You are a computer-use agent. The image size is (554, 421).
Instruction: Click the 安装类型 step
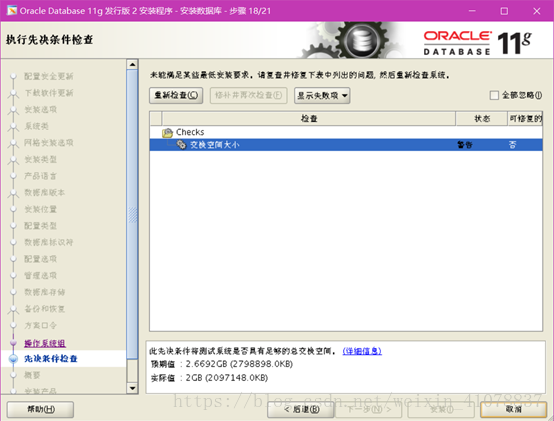[x=40, y=159]
